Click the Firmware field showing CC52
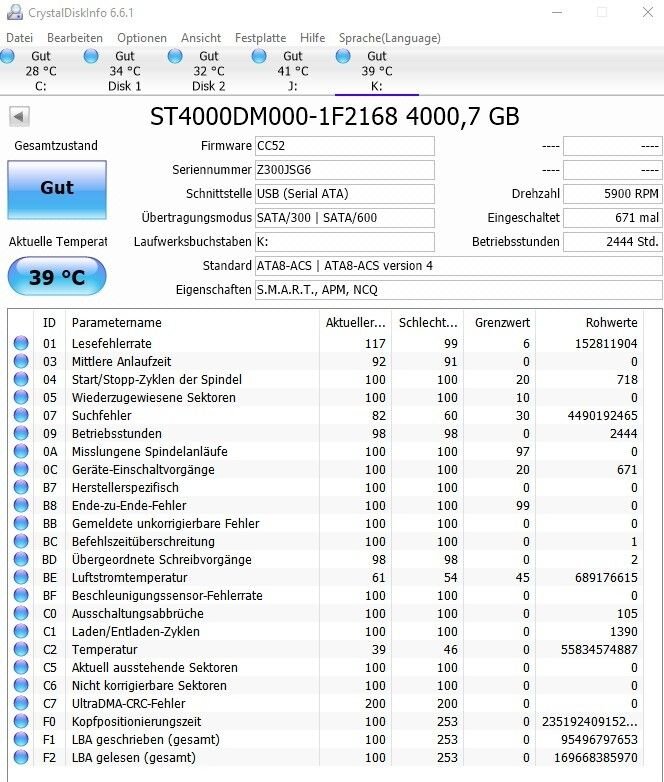Viewport: 664px width, 782px height. [345, 146]
